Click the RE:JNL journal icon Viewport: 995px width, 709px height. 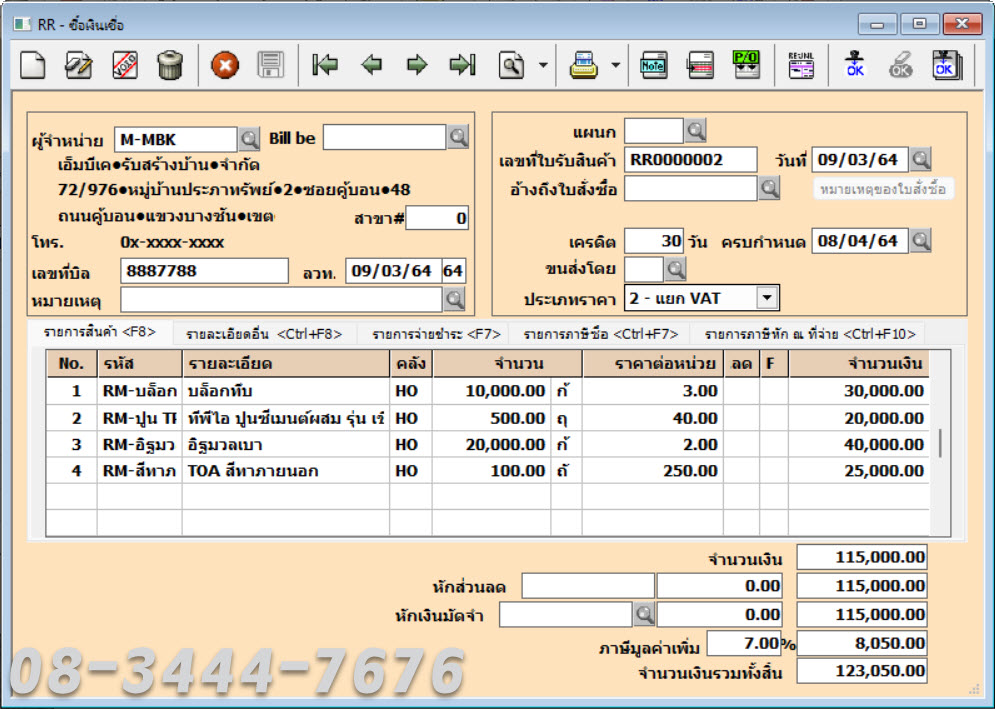pos(801,65)
